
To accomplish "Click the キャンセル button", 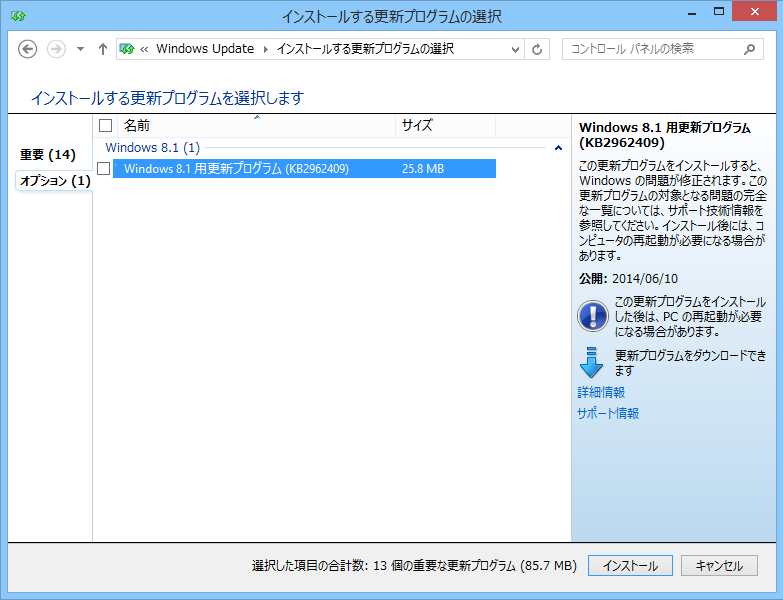I will pyautogui.click(x=719, y=566).
